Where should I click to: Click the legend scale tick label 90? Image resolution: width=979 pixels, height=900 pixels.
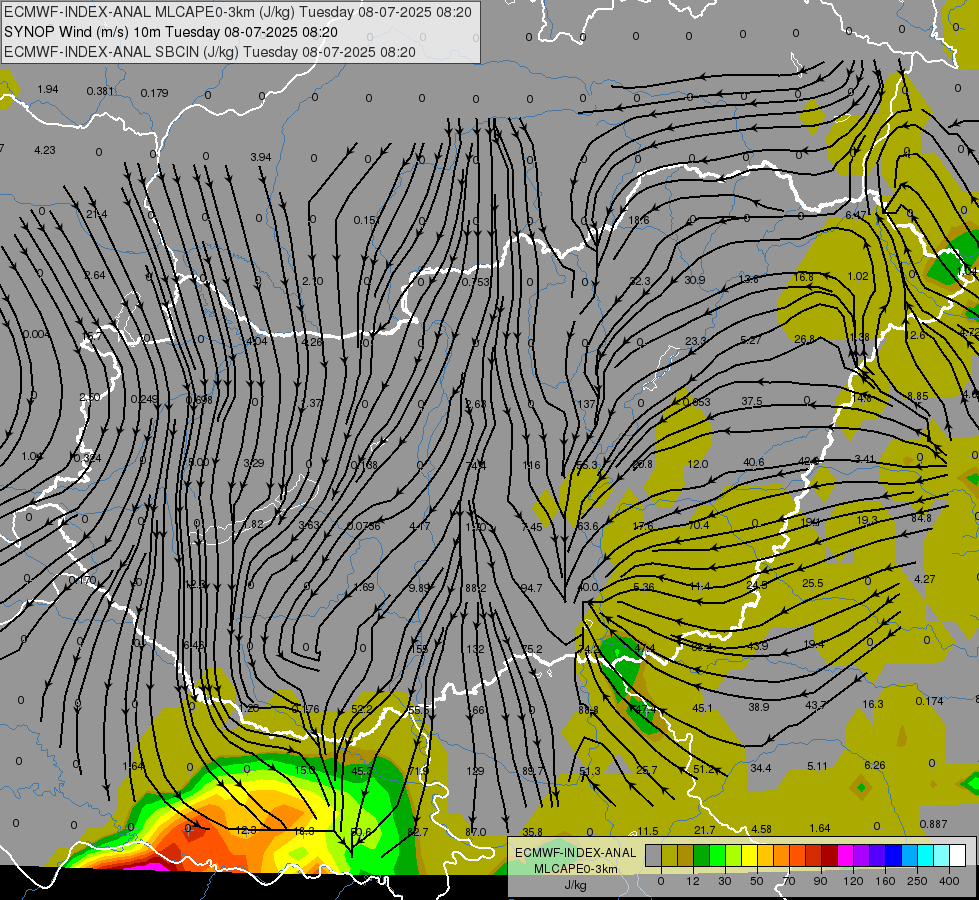(820, 881)
